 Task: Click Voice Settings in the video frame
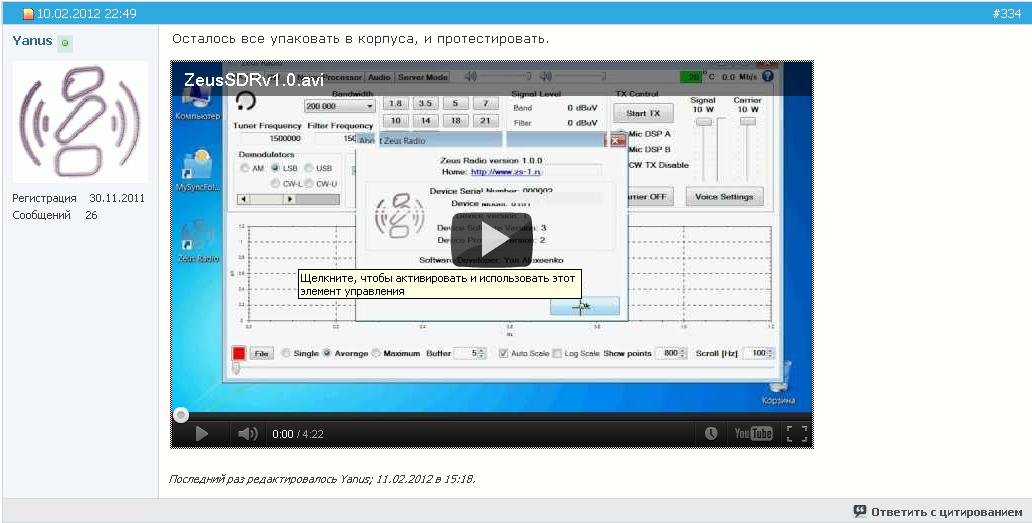point(724,196)
